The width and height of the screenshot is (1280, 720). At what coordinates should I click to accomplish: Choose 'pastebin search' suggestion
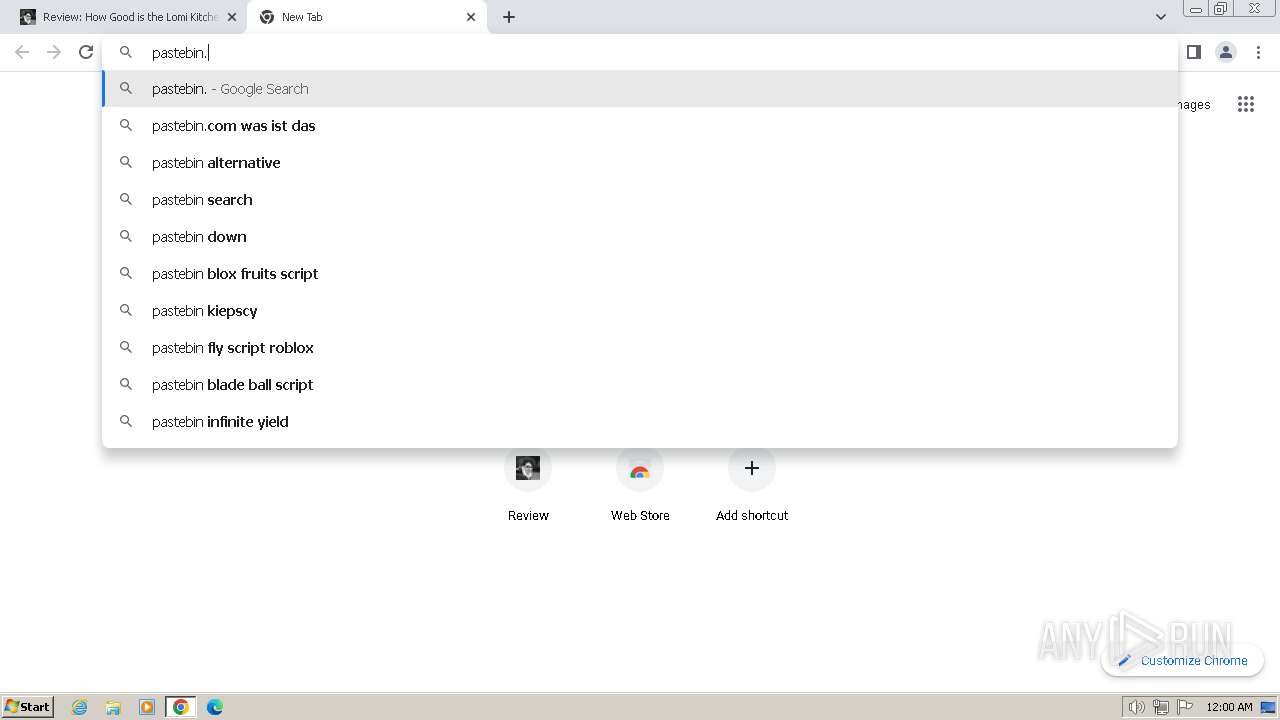click(x=640, y=200)
